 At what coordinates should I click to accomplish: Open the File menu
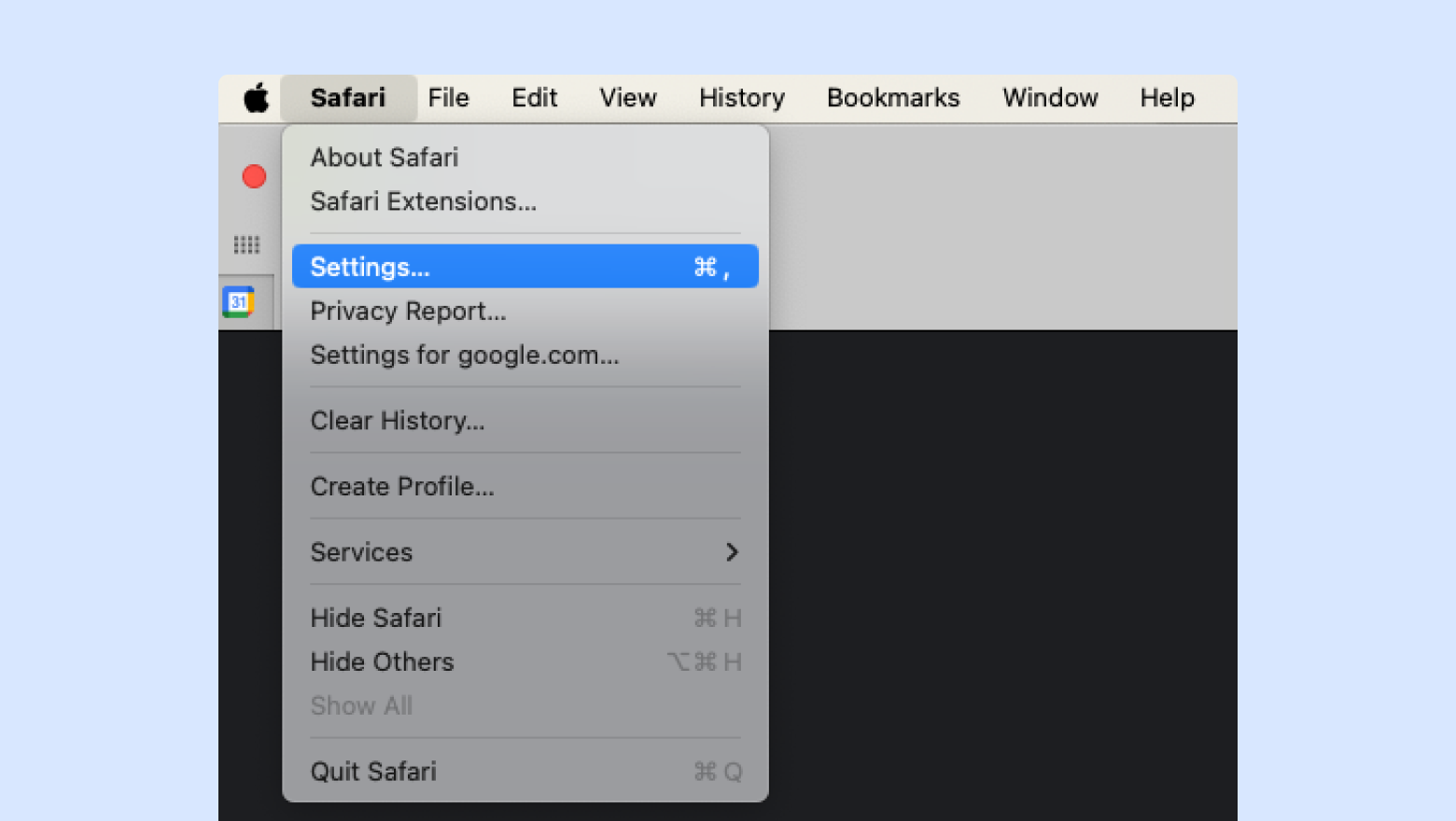pos(448,98)
